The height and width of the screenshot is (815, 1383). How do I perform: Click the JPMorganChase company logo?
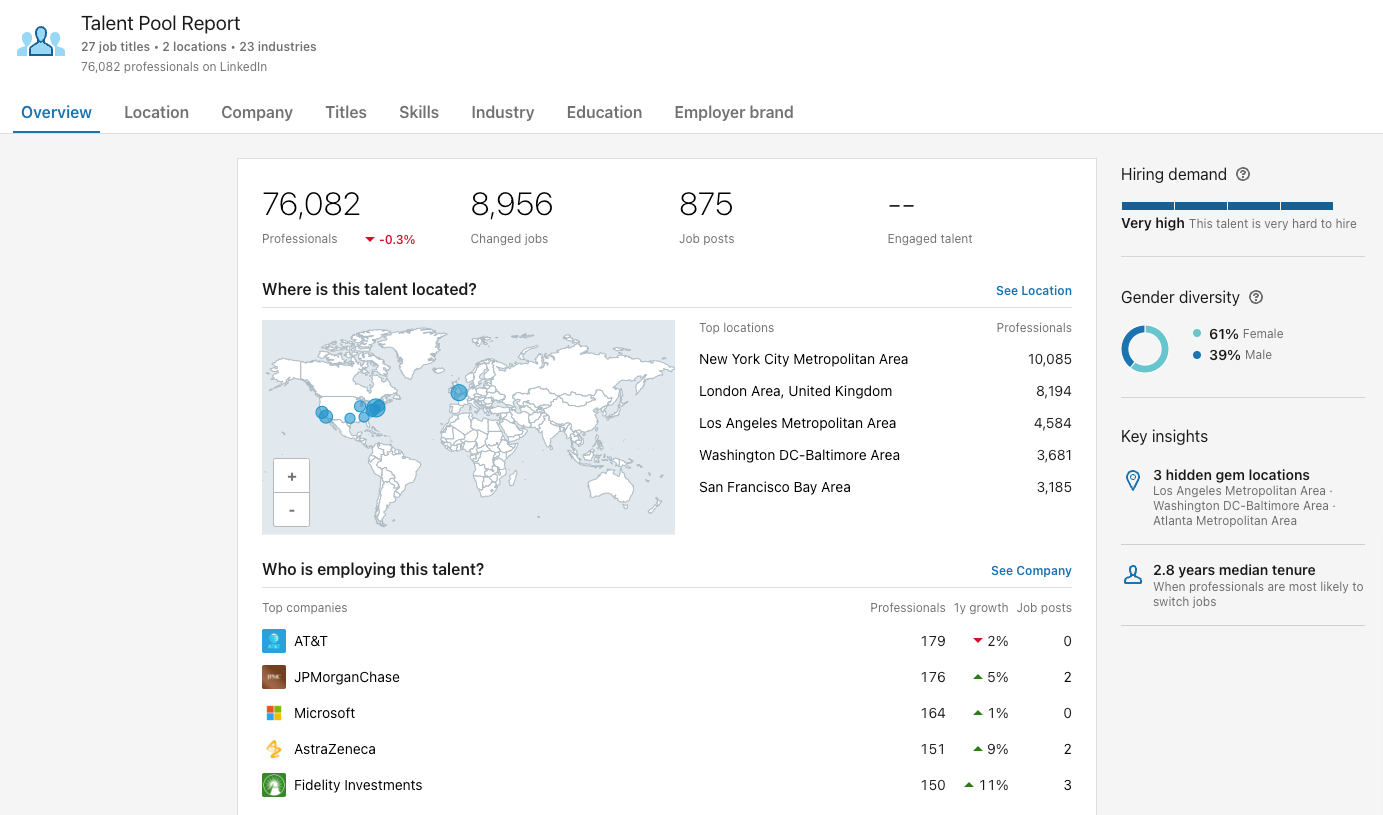click(274, 677)
